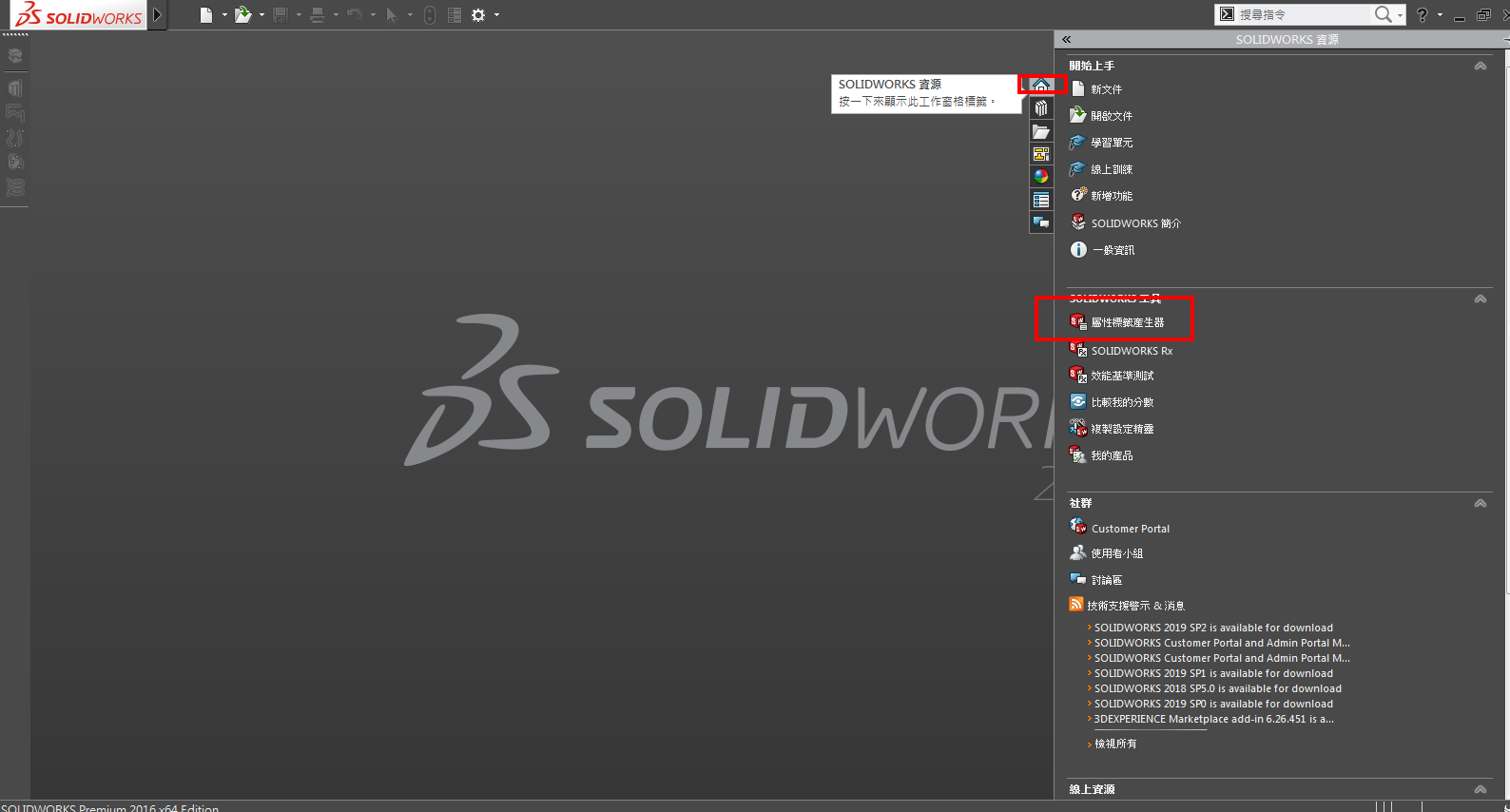Open the Options gear icon
Screen dimensions: 1510x812
click(478, 14)
